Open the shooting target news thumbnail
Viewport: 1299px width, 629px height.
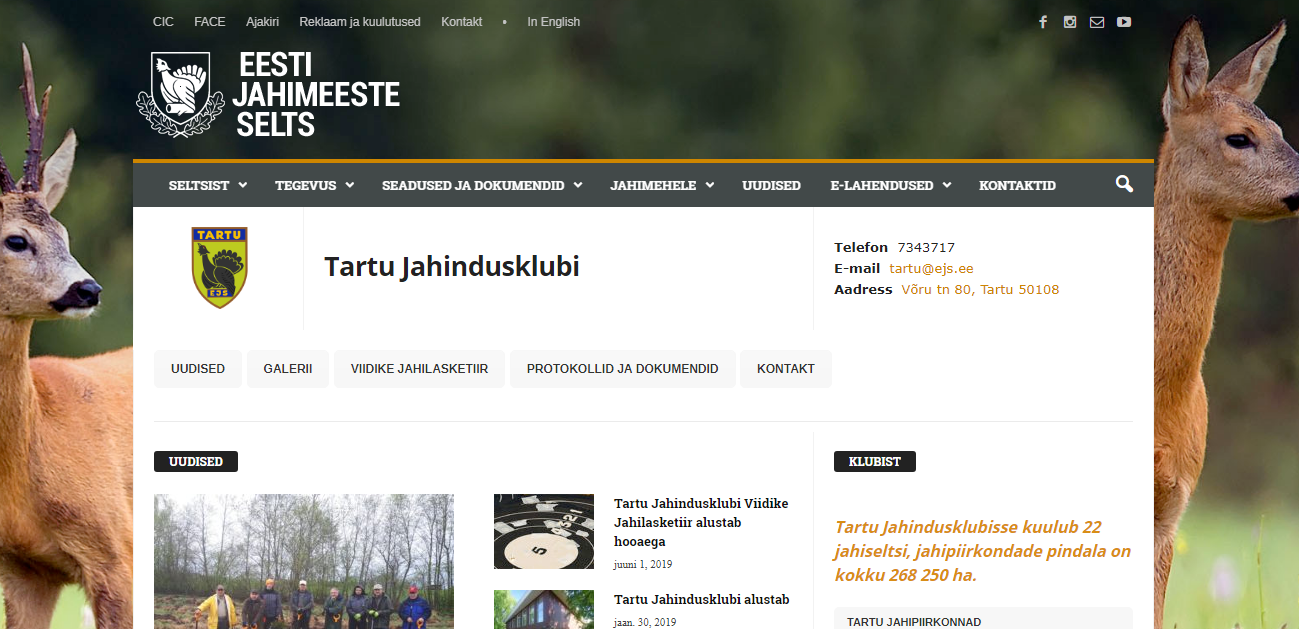(x=544, y=531)
